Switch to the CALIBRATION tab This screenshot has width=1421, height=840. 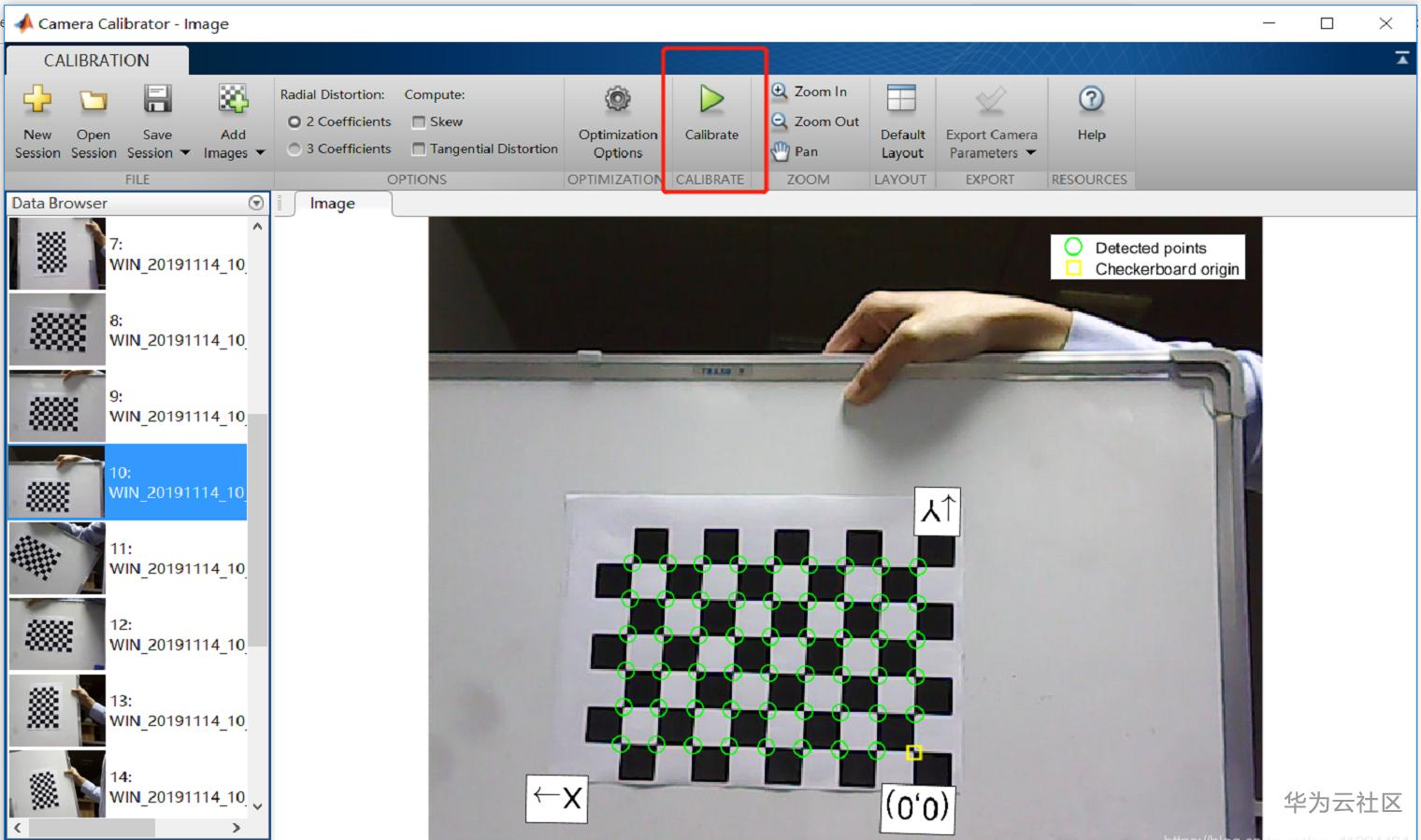click(96, 60)
